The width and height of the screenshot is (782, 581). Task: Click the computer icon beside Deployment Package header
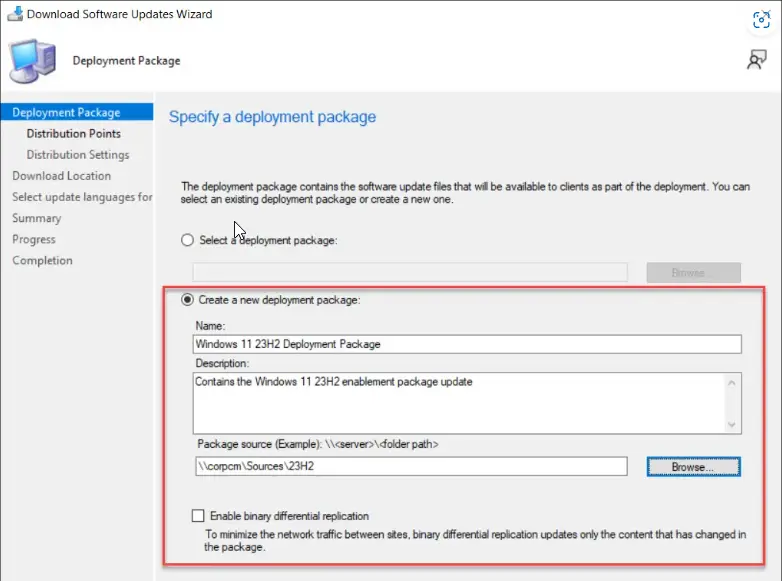pyautogui.click(x=33, y=61)
